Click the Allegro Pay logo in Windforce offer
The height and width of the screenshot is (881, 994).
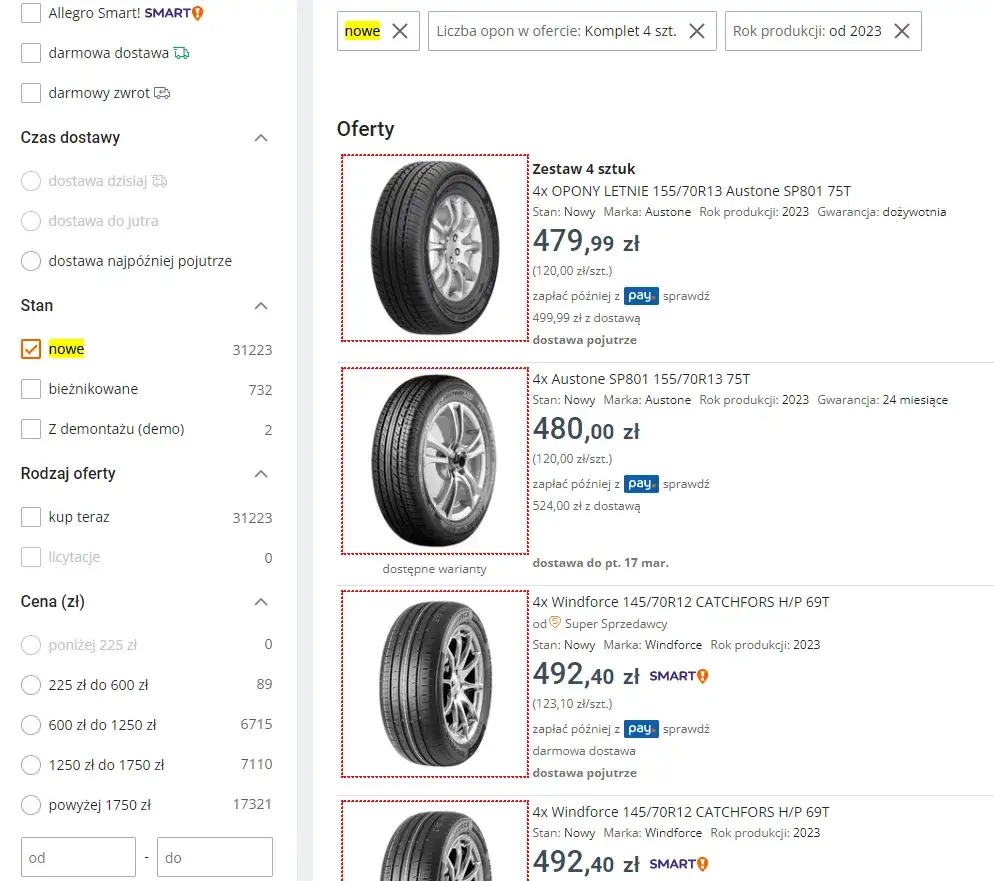(641, 728)
